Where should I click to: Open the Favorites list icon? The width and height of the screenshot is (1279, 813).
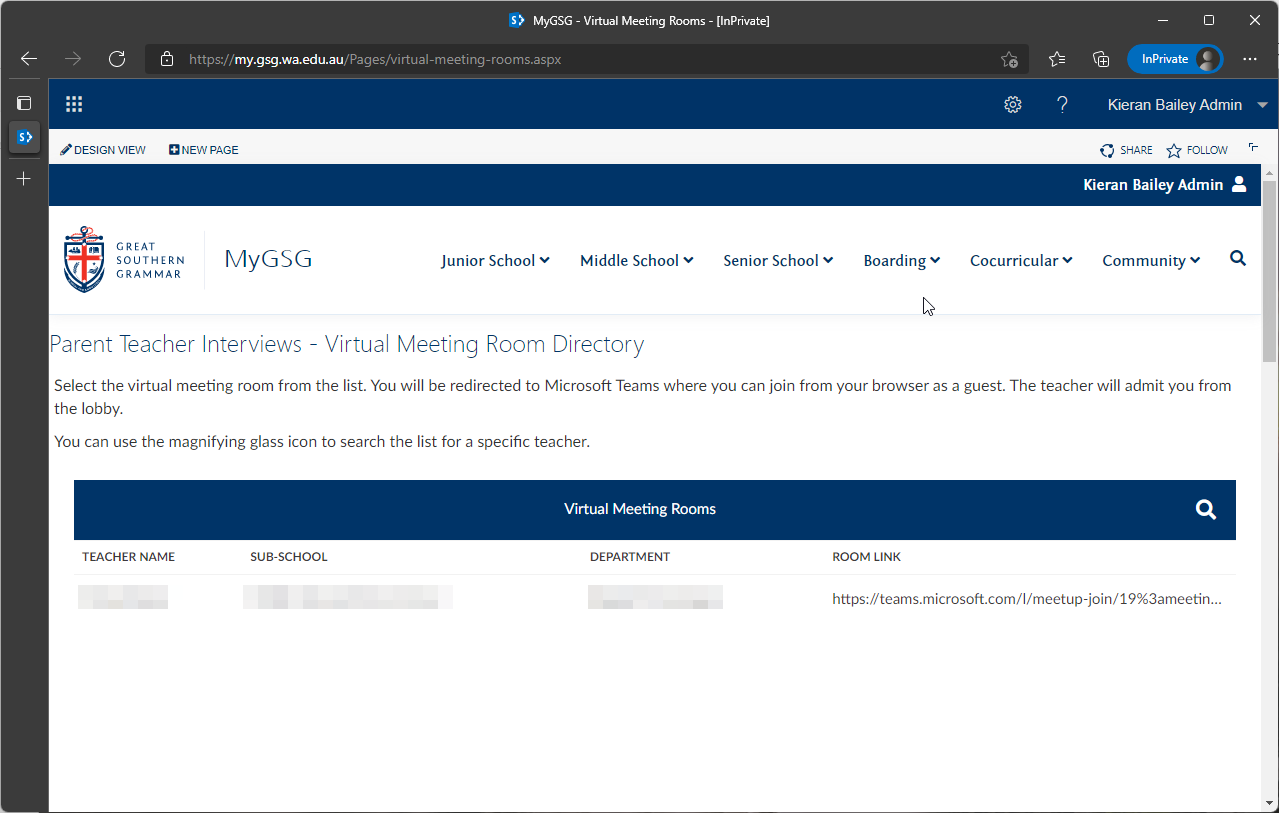[1057, 59]
